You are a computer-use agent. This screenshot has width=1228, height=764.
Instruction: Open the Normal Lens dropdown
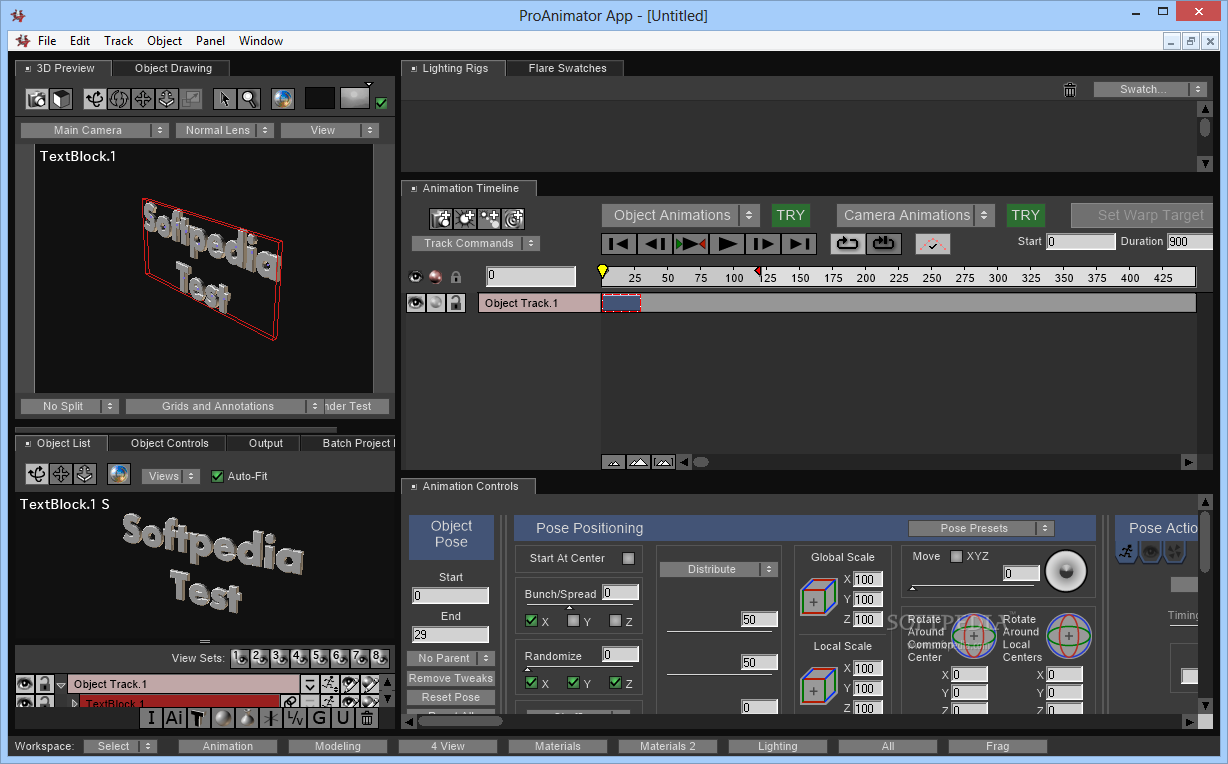coord(224,130)
